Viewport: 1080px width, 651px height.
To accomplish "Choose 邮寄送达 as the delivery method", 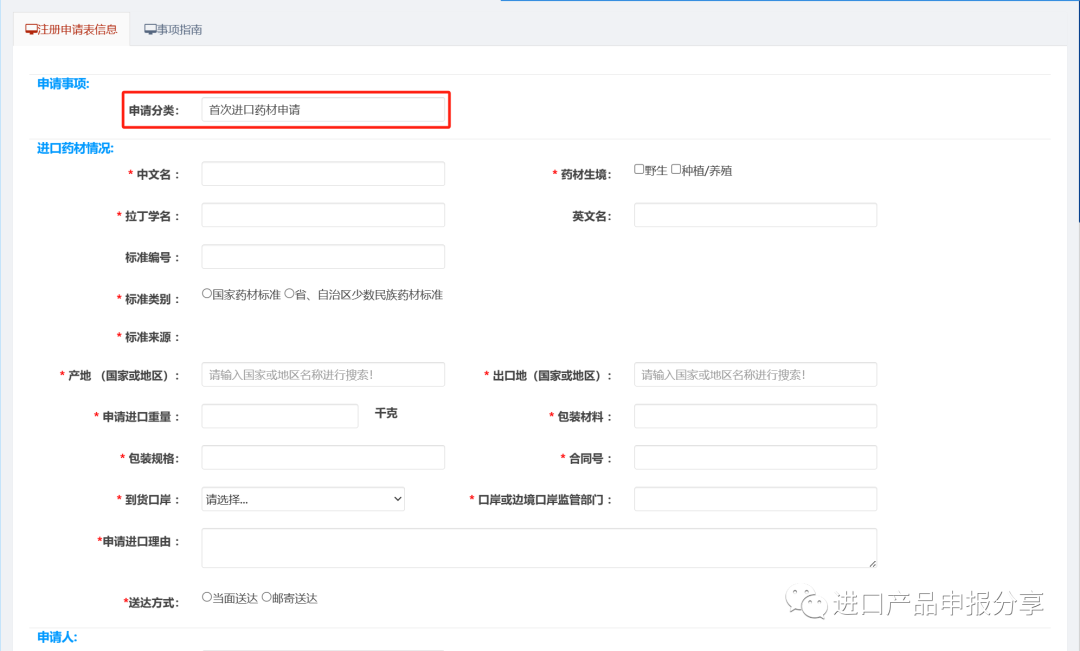I will coord(267,597).
